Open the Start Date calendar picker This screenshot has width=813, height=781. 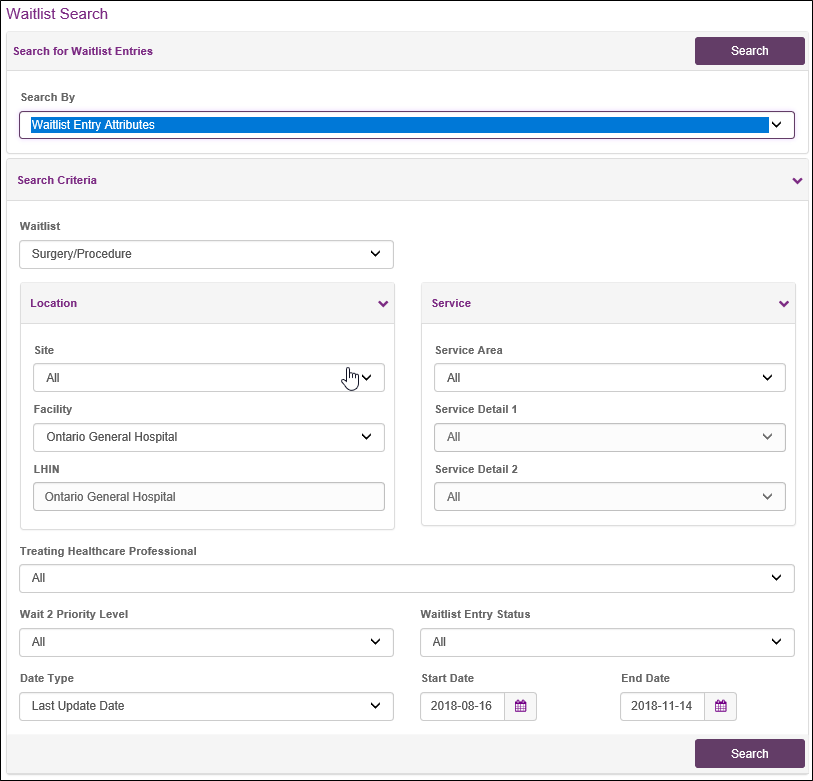520,706
